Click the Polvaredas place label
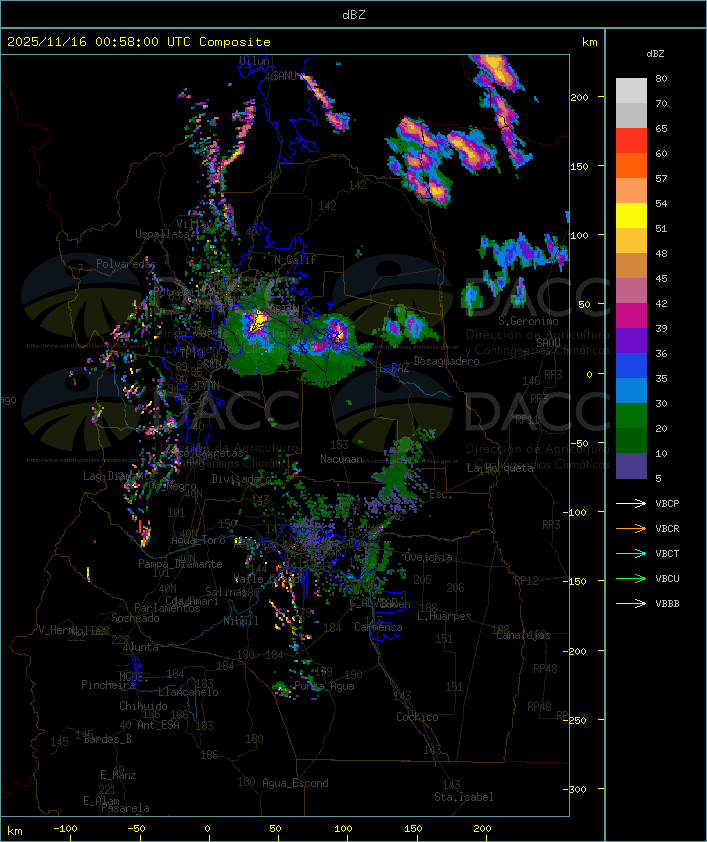The width and height of the screenshot is (707, 842). click(x=126, y=264)
